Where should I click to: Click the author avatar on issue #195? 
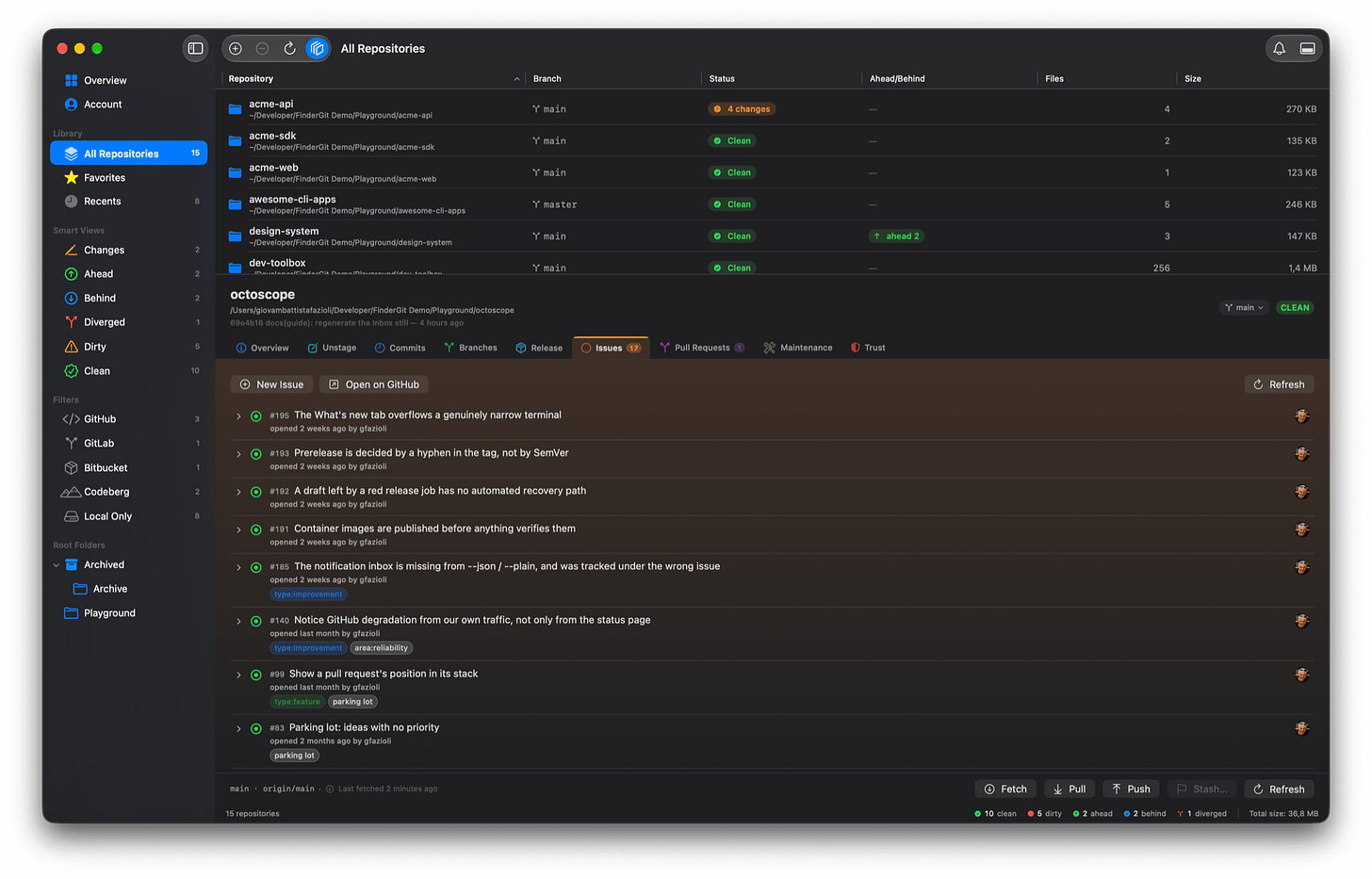[1302, 415]
